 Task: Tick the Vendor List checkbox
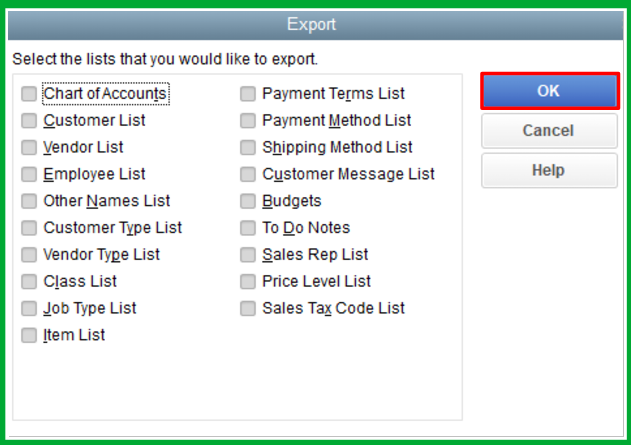pyautogui.click(x=29, y=148)
